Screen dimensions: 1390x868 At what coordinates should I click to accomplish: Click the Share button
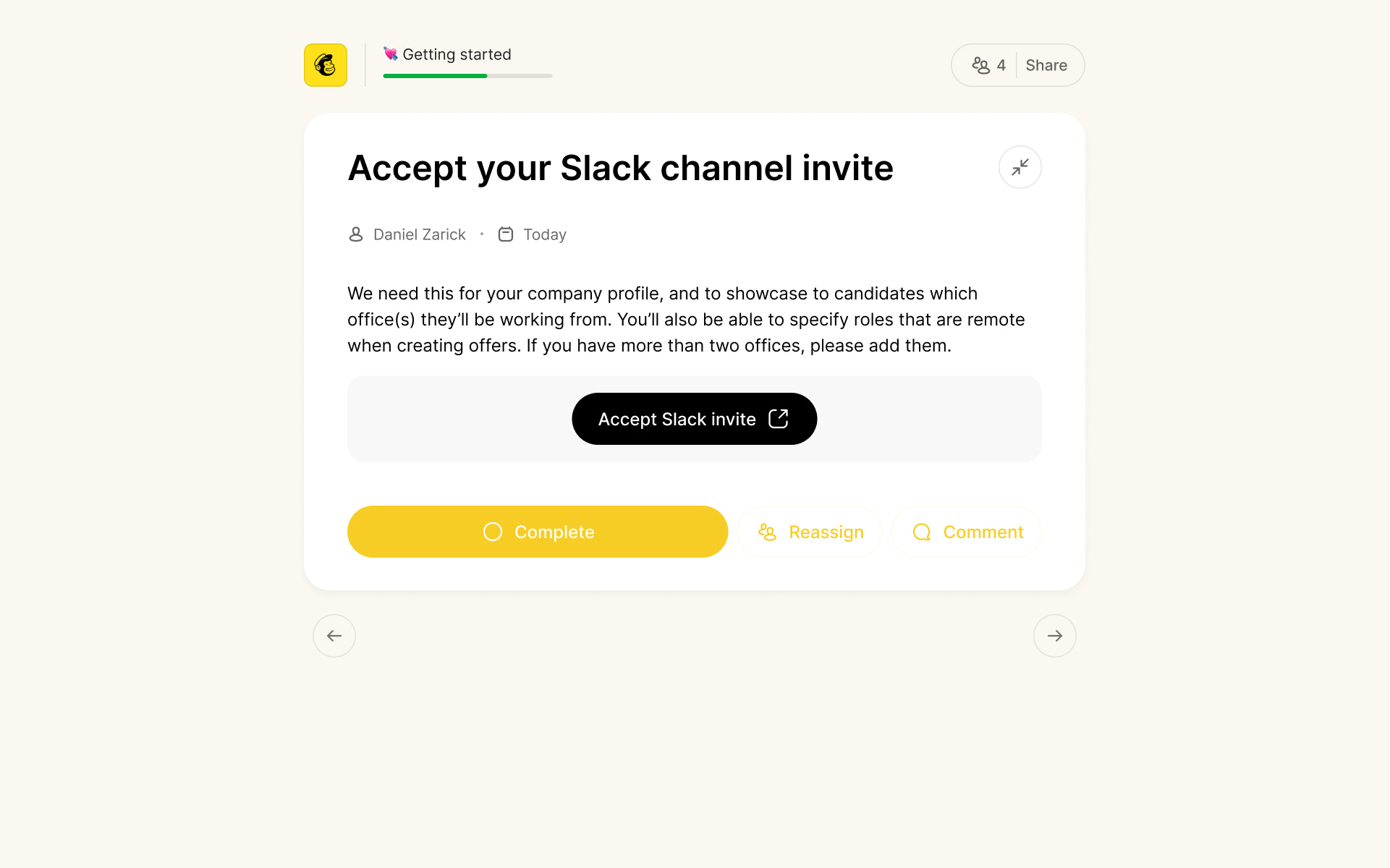pos(1046,65)
